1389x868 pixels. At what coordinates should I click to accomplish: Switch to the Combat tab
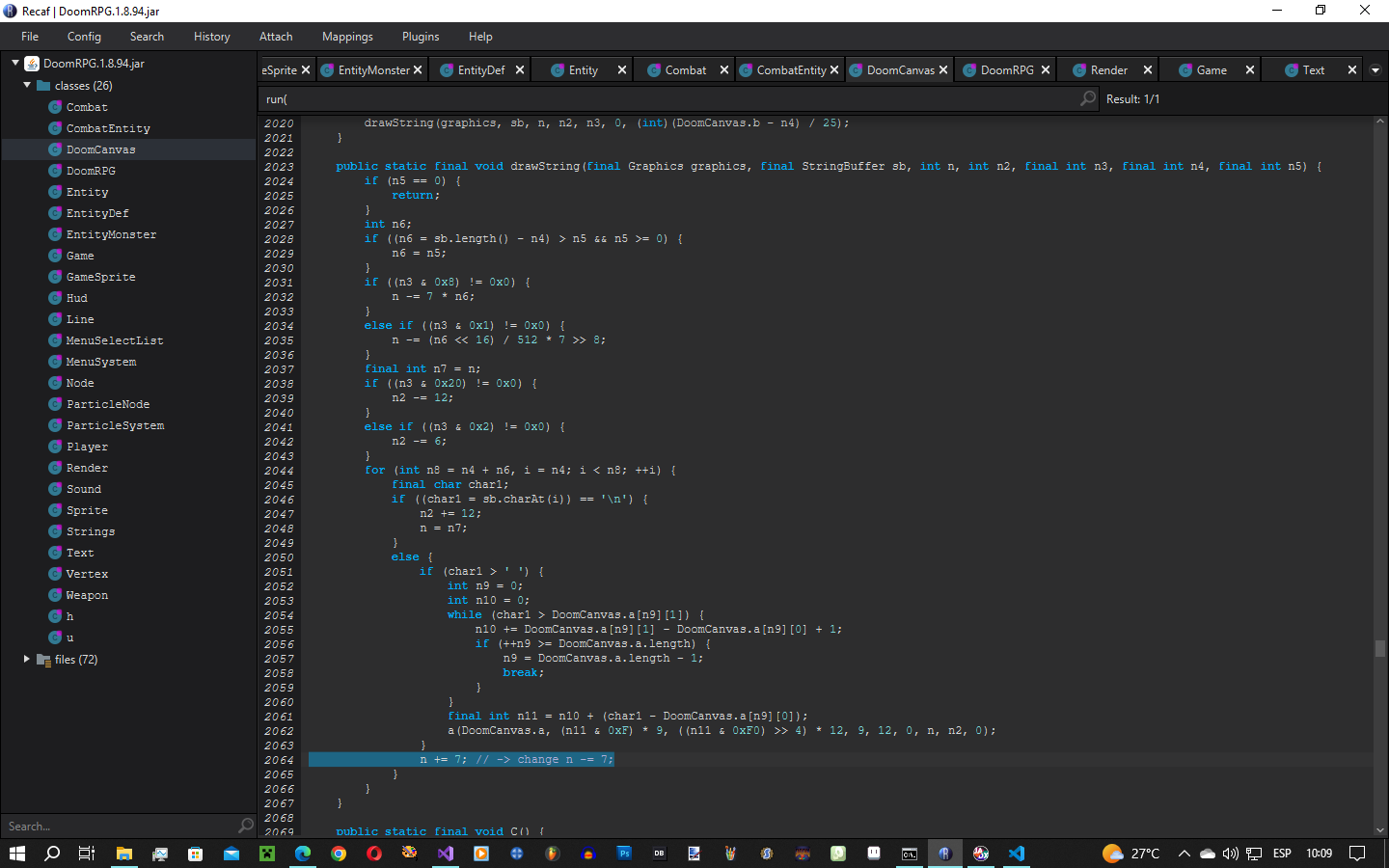tap(685, 70)
